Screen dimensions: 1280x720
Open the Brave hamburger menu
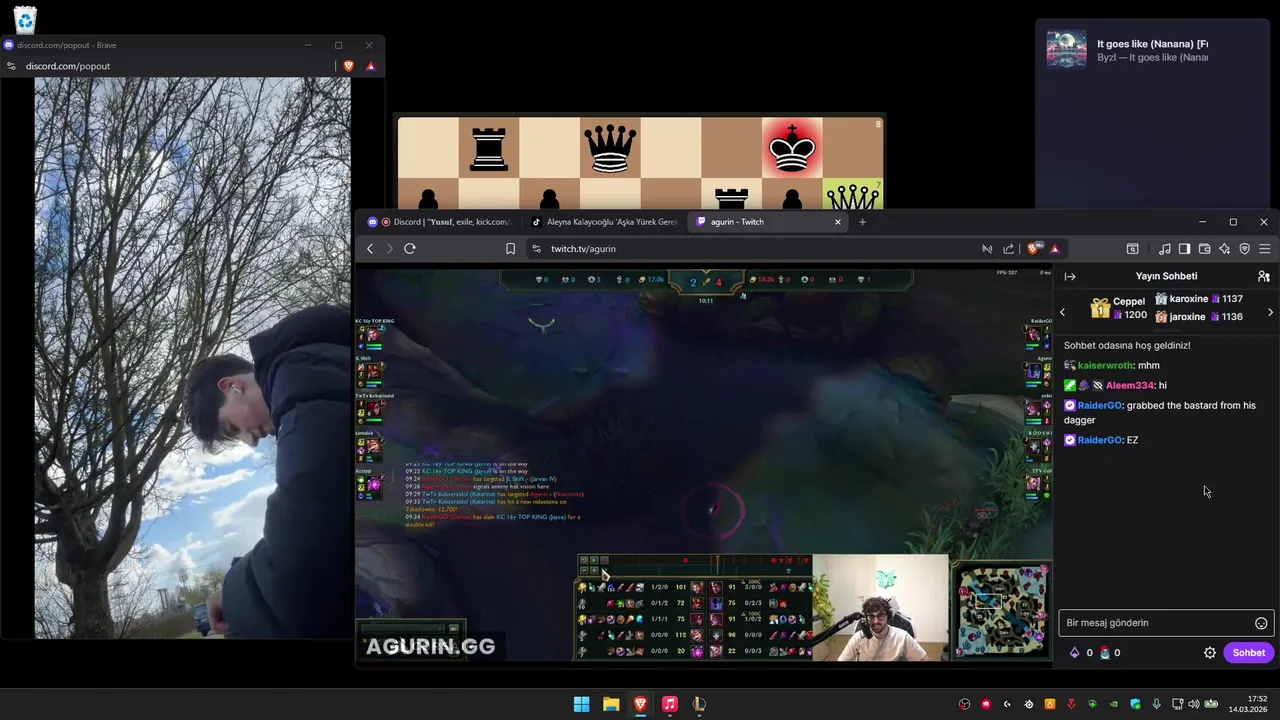click(1265, 249)
